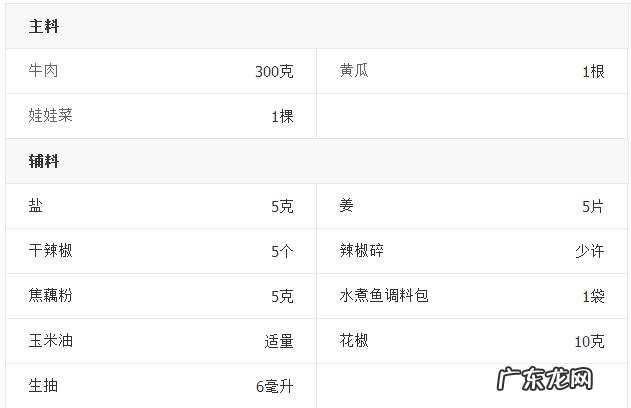Screen dimensions: 631x408
Task: Open the 花椒 ingredient link
Action: [x=354, y=340]
